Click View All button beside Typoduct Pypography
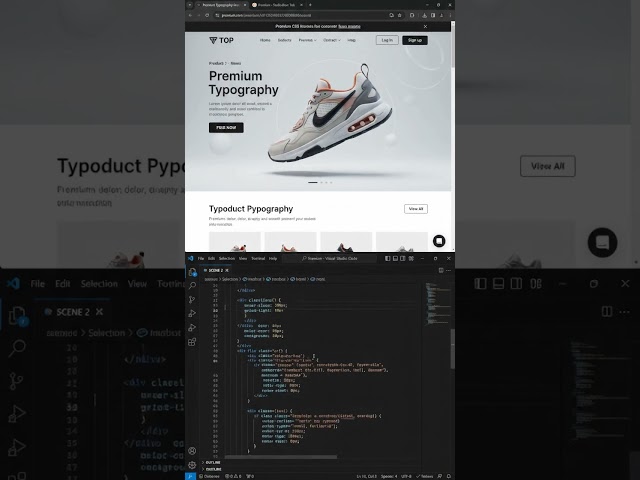This screenshot has width=640, height=480. (416, 209)
